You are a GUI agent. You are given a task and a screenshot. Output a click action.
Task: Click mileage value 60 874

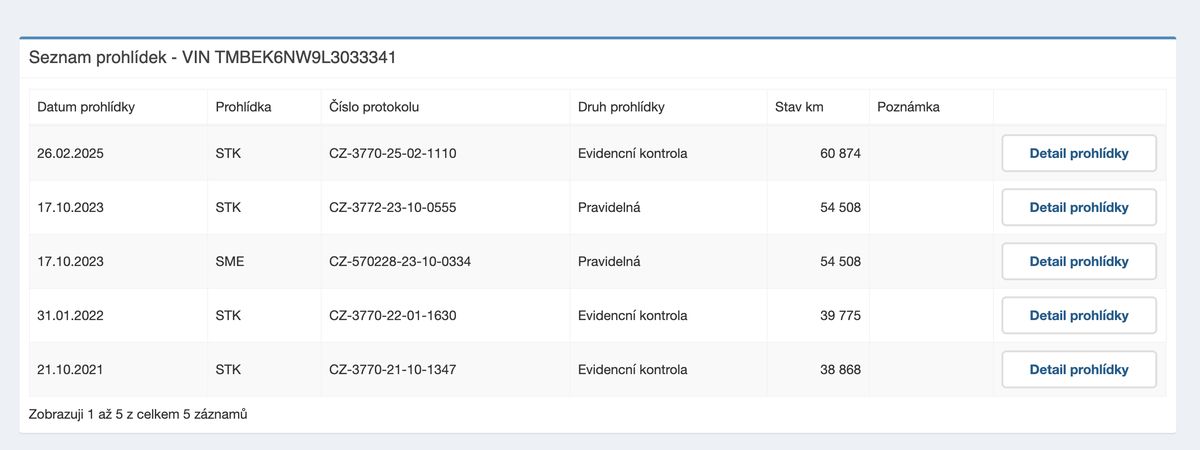tap(840, 153)
